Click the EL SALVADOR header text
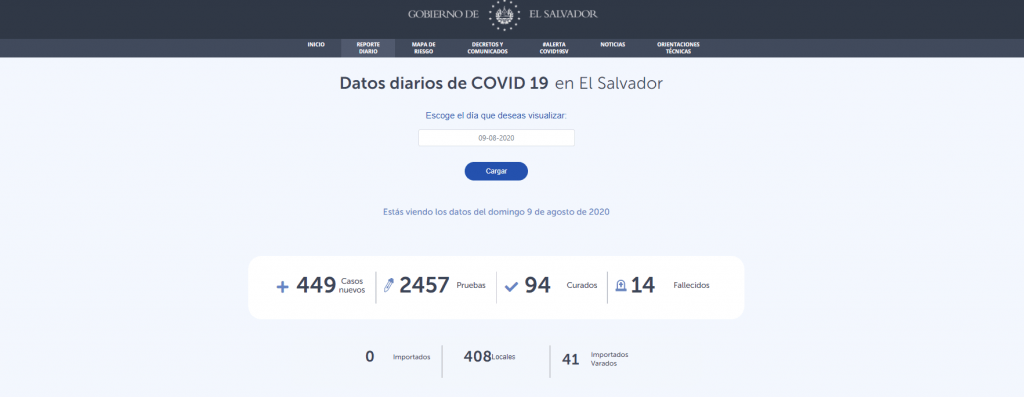Viewport: 1024px width, 397px height. click(562, 14)
